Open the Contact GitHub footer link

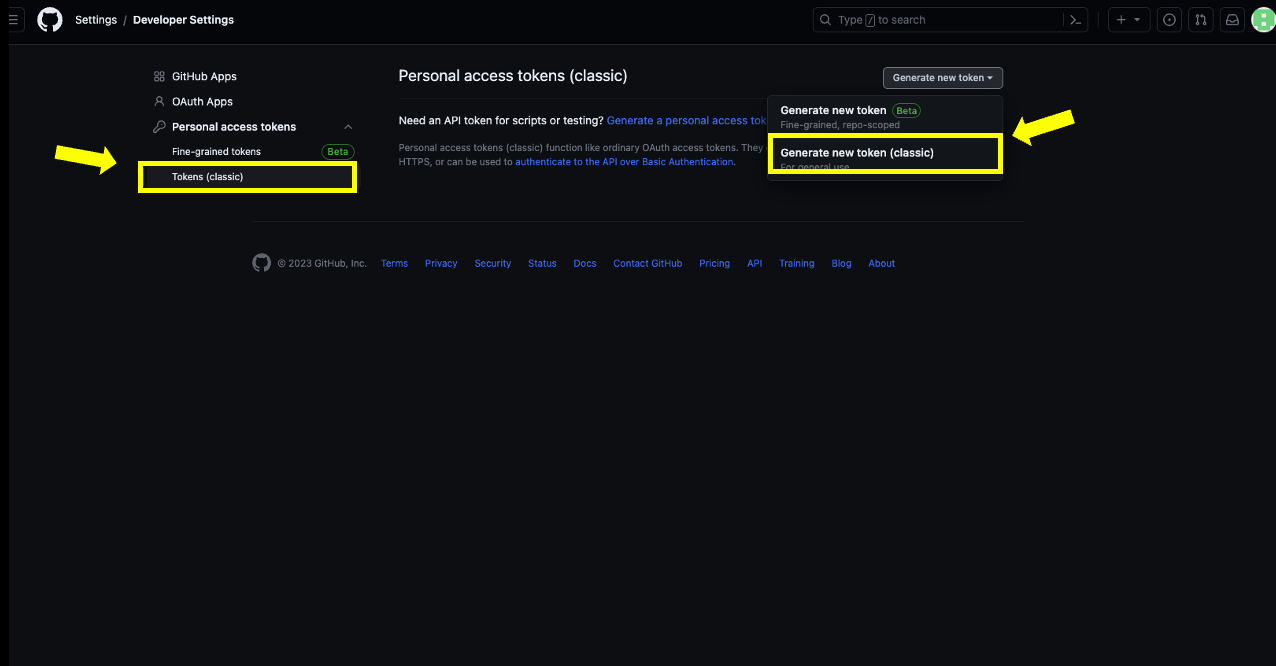pos(648,264)
